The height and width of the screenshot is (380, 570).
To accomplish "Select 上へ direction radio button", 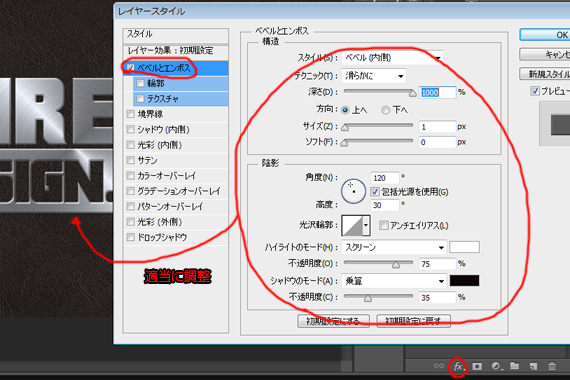I will (x=345, y=110).
